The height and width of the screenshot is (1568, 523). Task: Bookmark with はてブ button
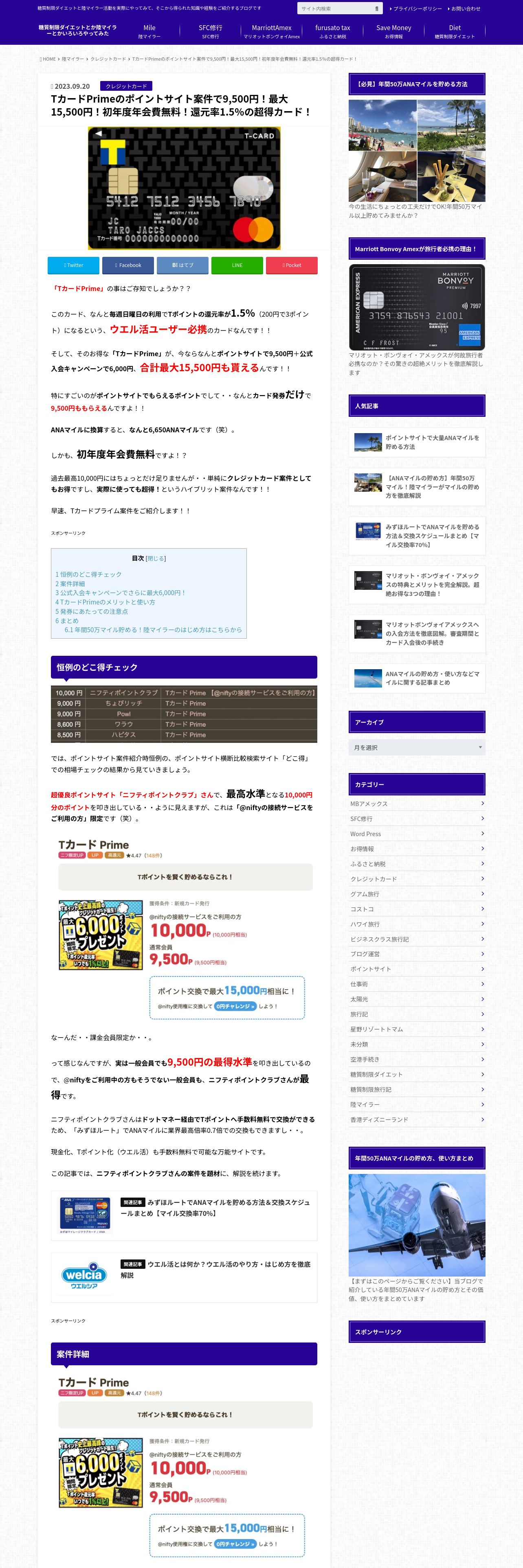[x=182, y=265]
